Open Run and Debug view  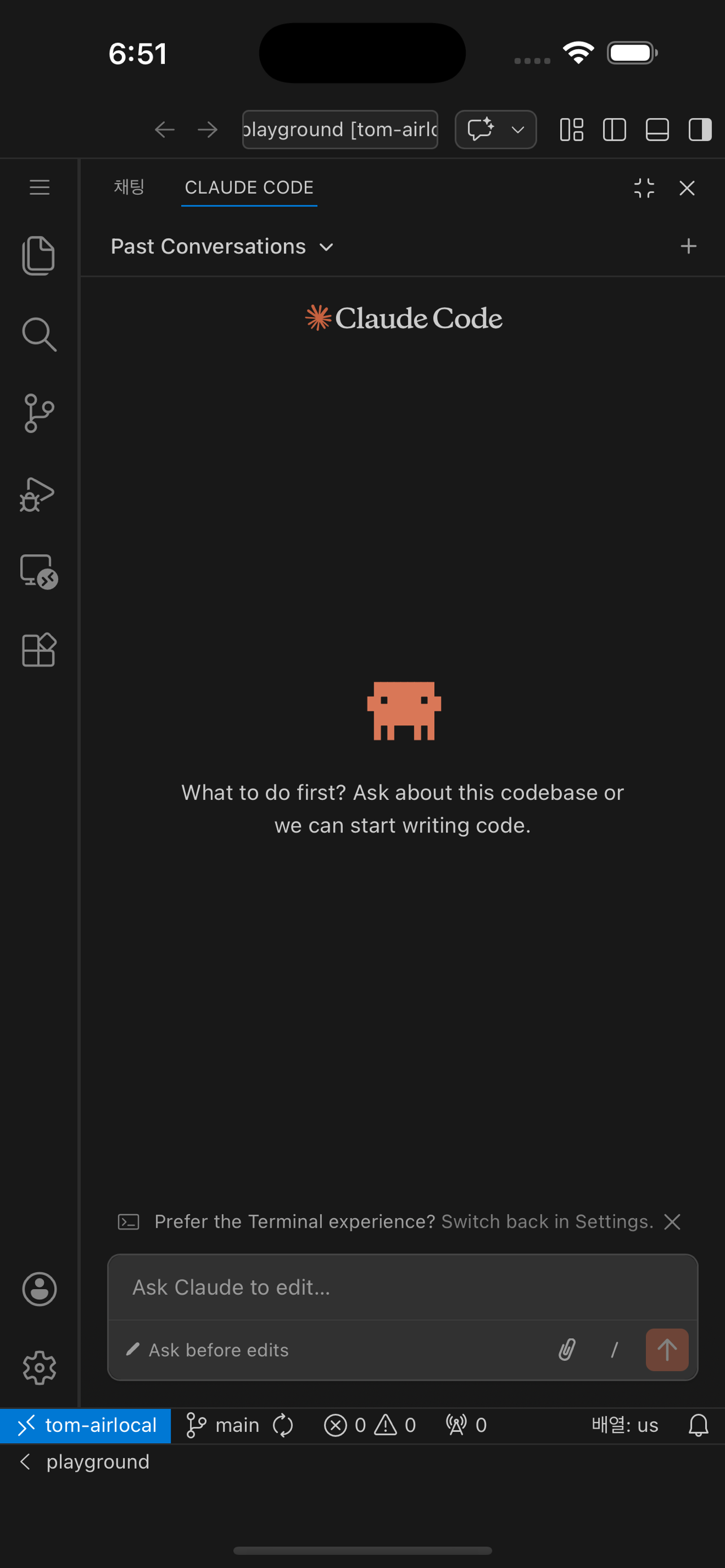coord(38,494)
